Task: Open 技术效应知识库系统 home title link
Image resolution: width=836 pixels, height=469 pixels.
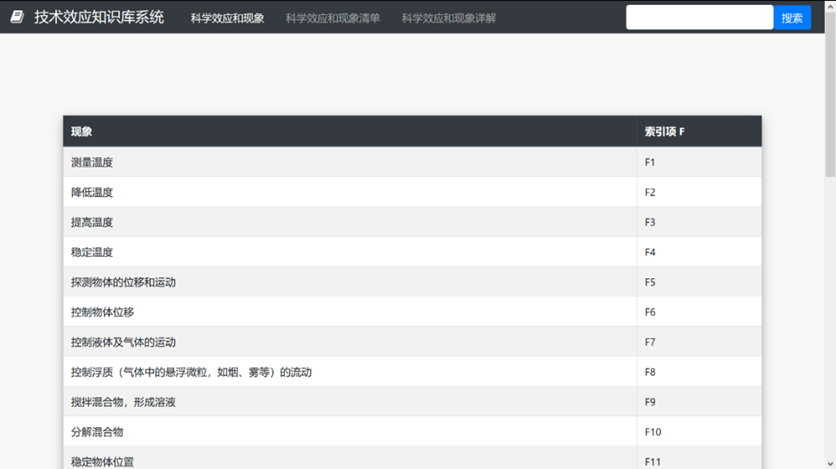Action: coord(99,17)
